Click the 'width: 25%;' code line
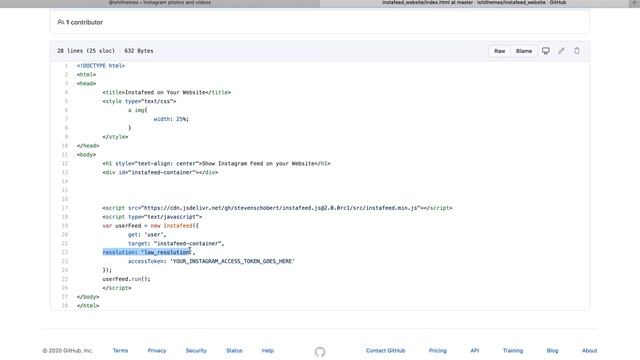Screen dimensions: 640x360 (x=171, y=119)
